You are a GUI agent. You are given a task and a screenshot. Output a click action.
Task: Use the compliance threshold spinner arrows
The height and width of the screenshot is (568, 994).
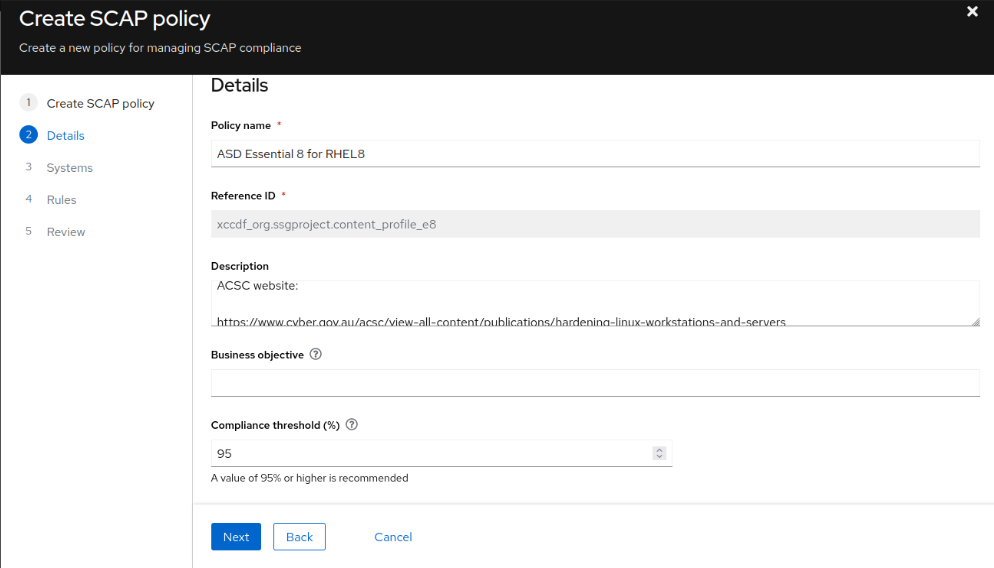pyautogui.click(x=659, y=453)
